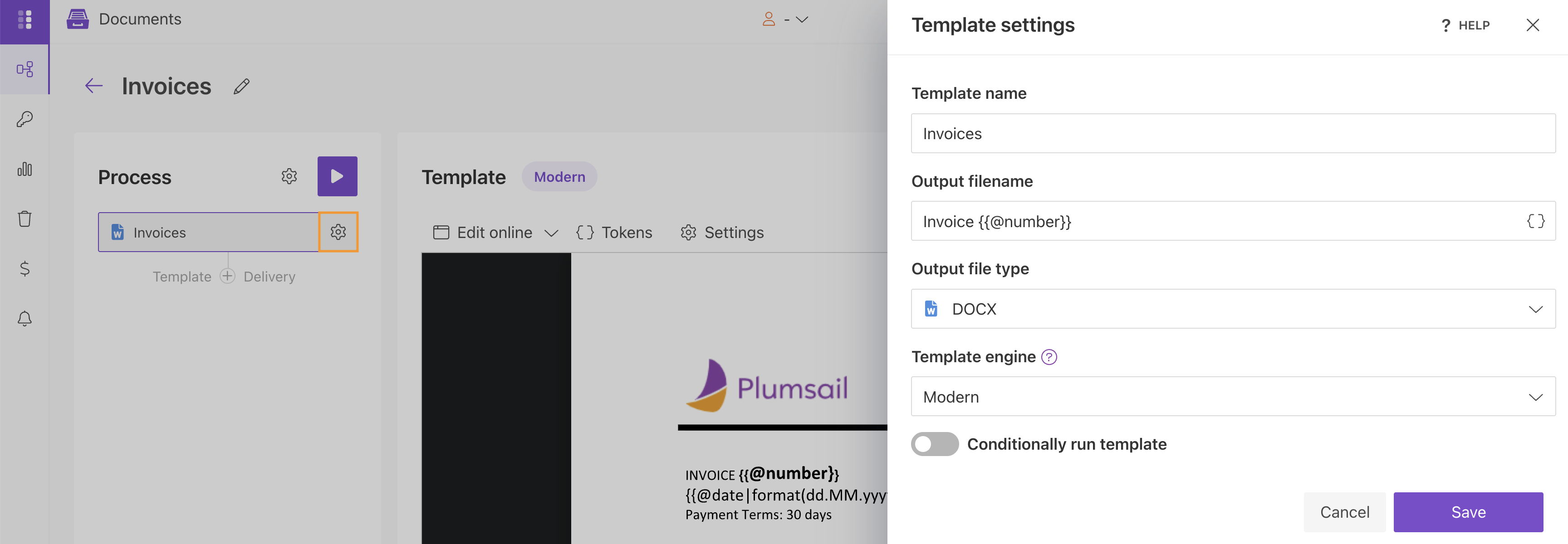Click the Delivery label under process step
1568x544 pixels.
(269, 277)
